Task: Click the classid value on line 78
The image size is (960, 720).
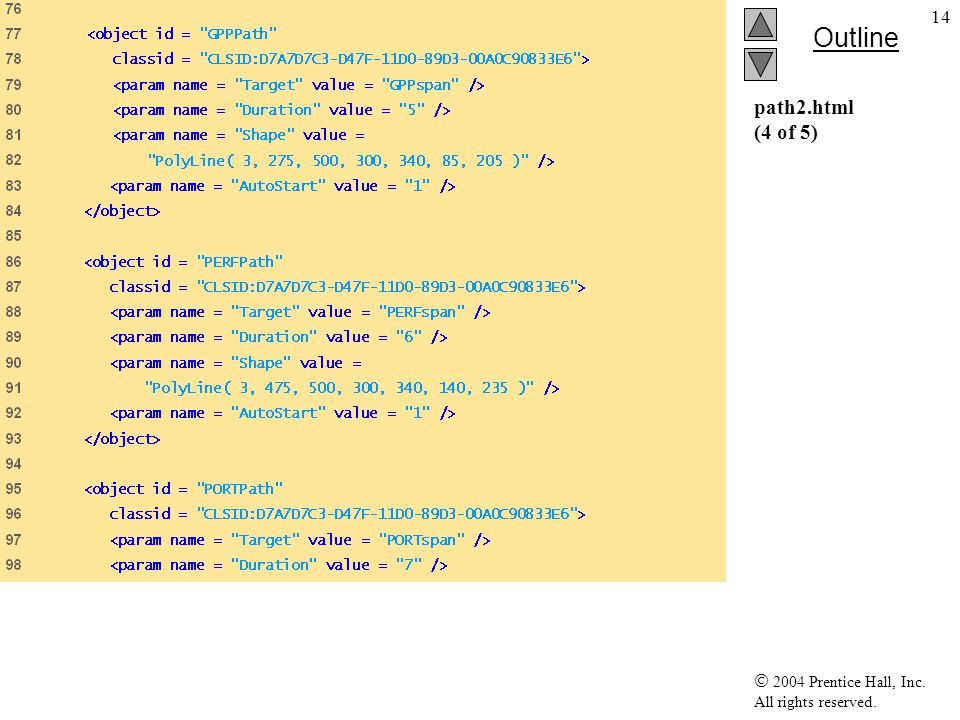Action: (390, 59)
